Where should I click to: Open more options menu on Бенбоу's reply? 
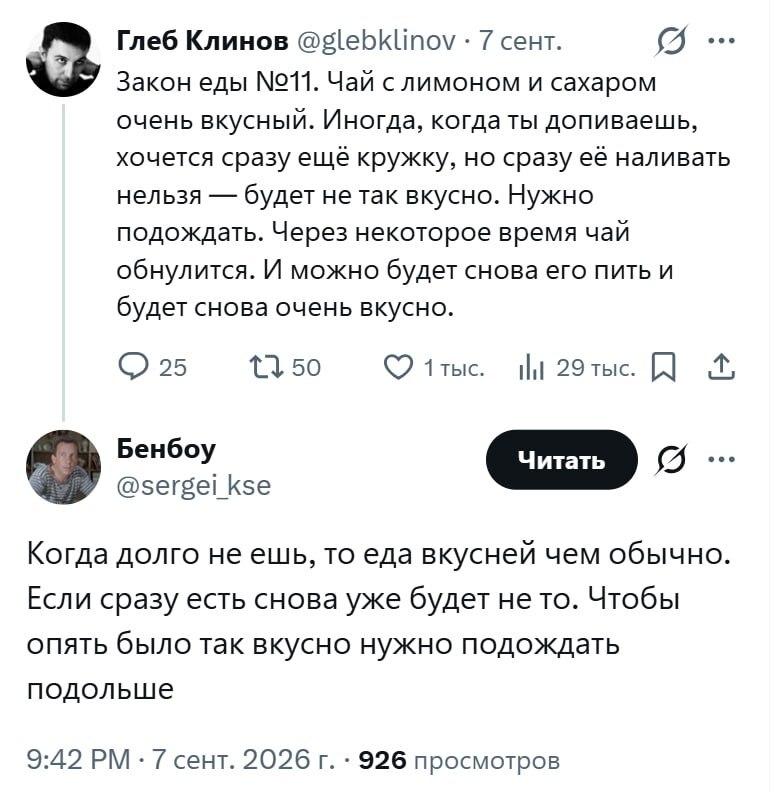722,460
